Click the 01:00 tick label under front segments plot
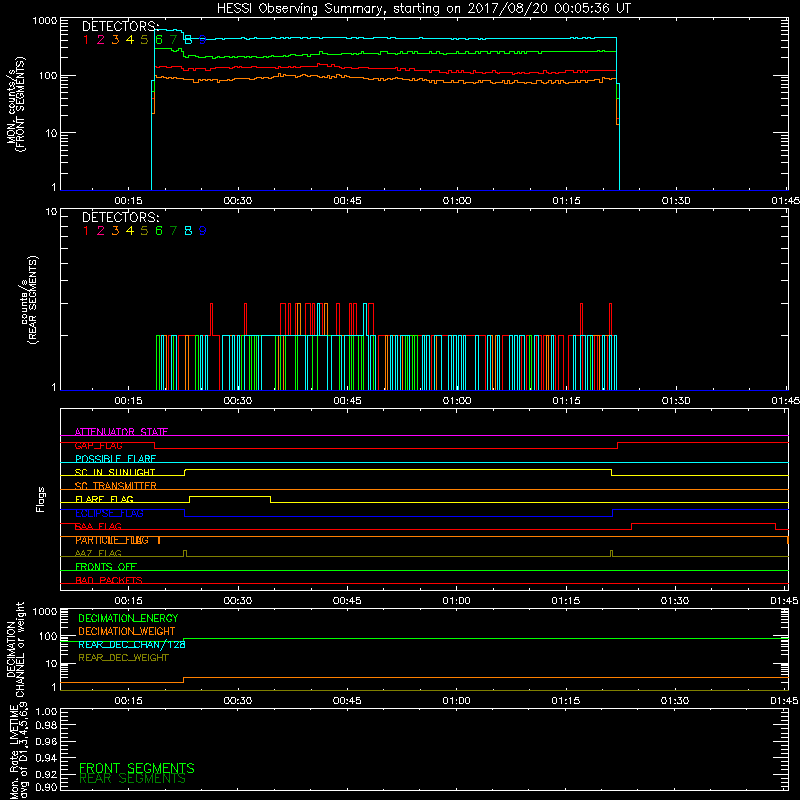The height and width of the screenshot is (800, 800). pos(457,201)
